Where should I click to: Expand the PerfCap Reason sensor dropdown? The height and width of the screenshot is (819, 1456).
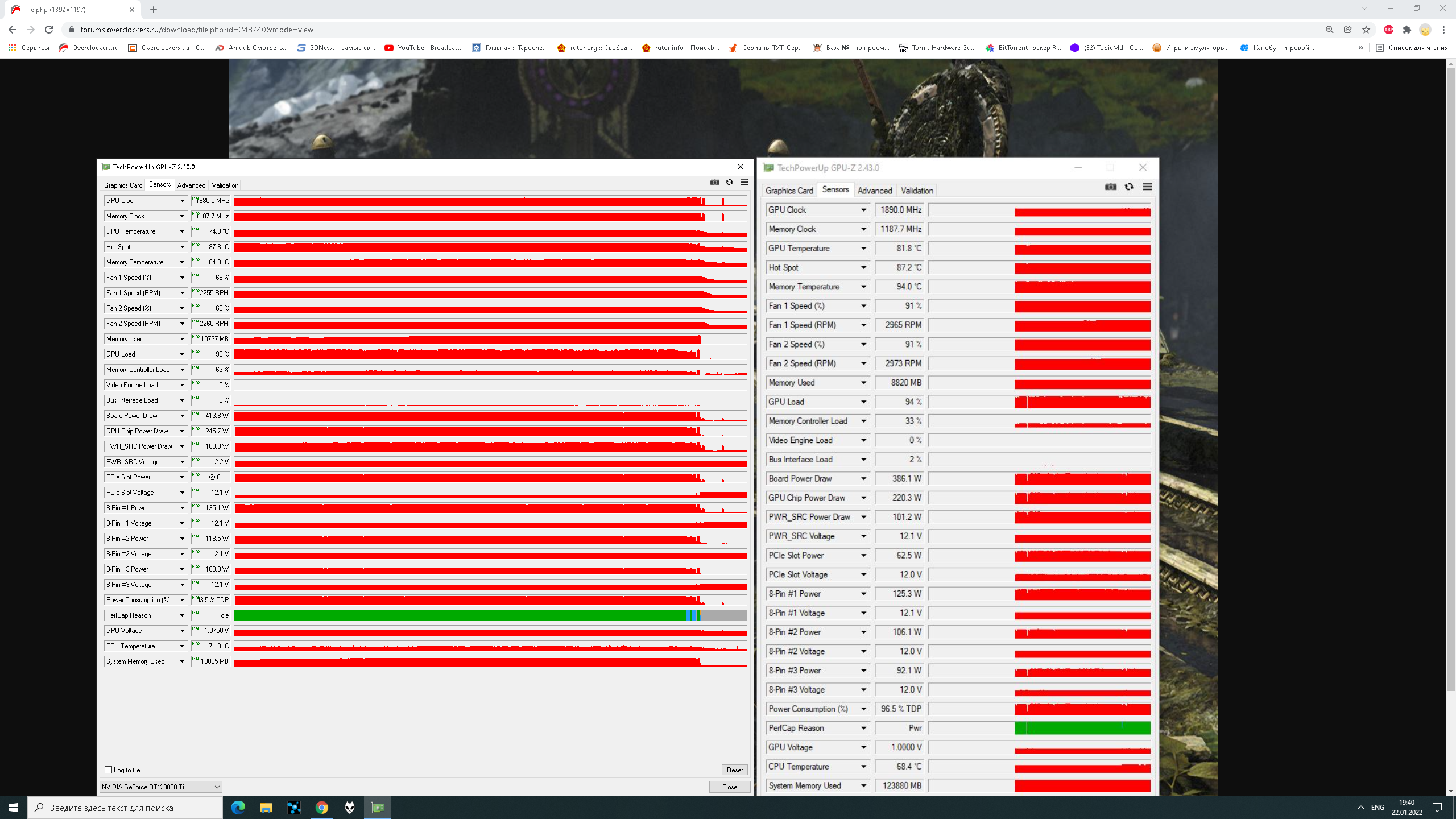point(182,615)
